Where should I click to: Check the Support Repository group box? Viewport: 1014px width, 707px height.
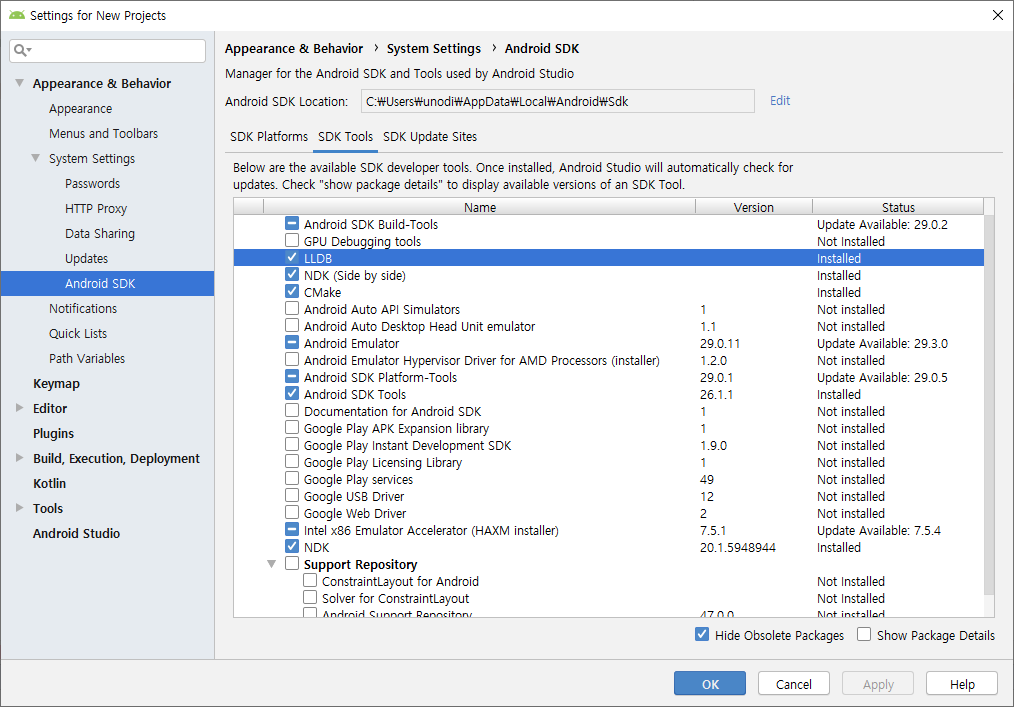pos(292,564)
